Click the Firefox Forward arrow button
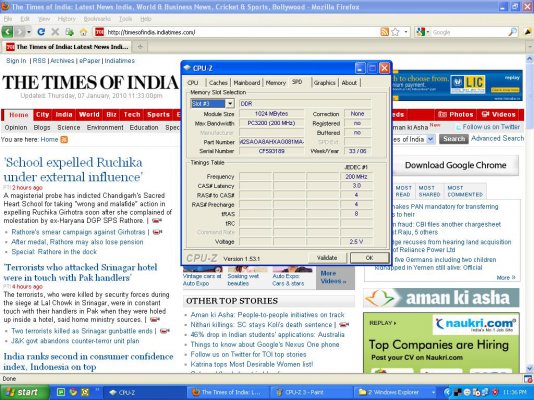The width and height of the screenshot is (534, 400). pyautogui.click(x=20, y=32)
